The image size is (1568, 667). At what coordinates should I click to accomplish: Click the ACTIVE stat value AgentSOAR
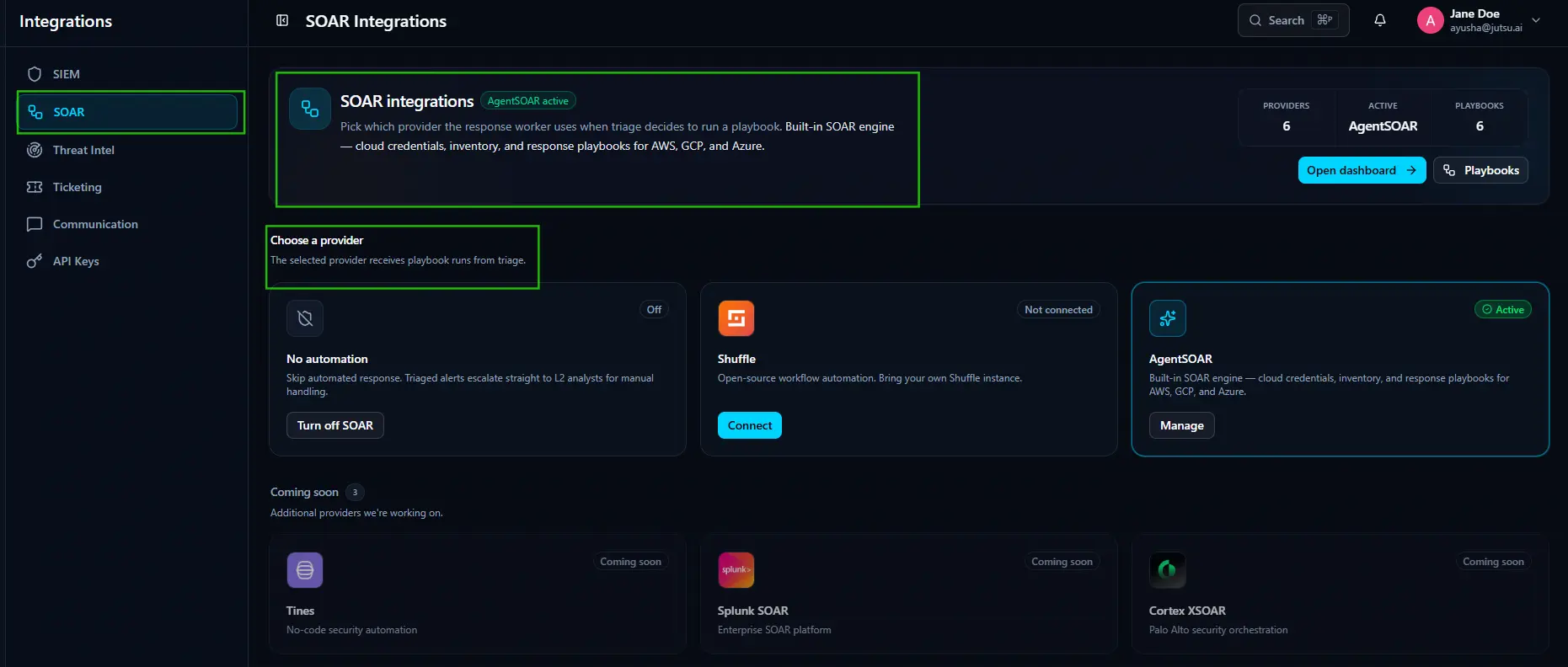(1383, 126)
